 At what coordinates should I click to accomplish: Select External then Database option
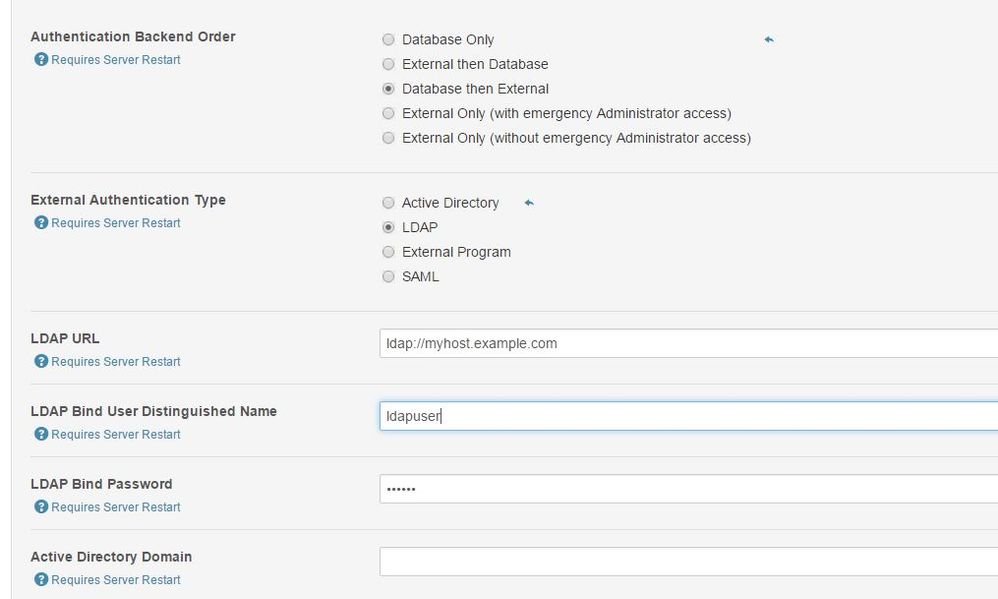coord(389,64)
